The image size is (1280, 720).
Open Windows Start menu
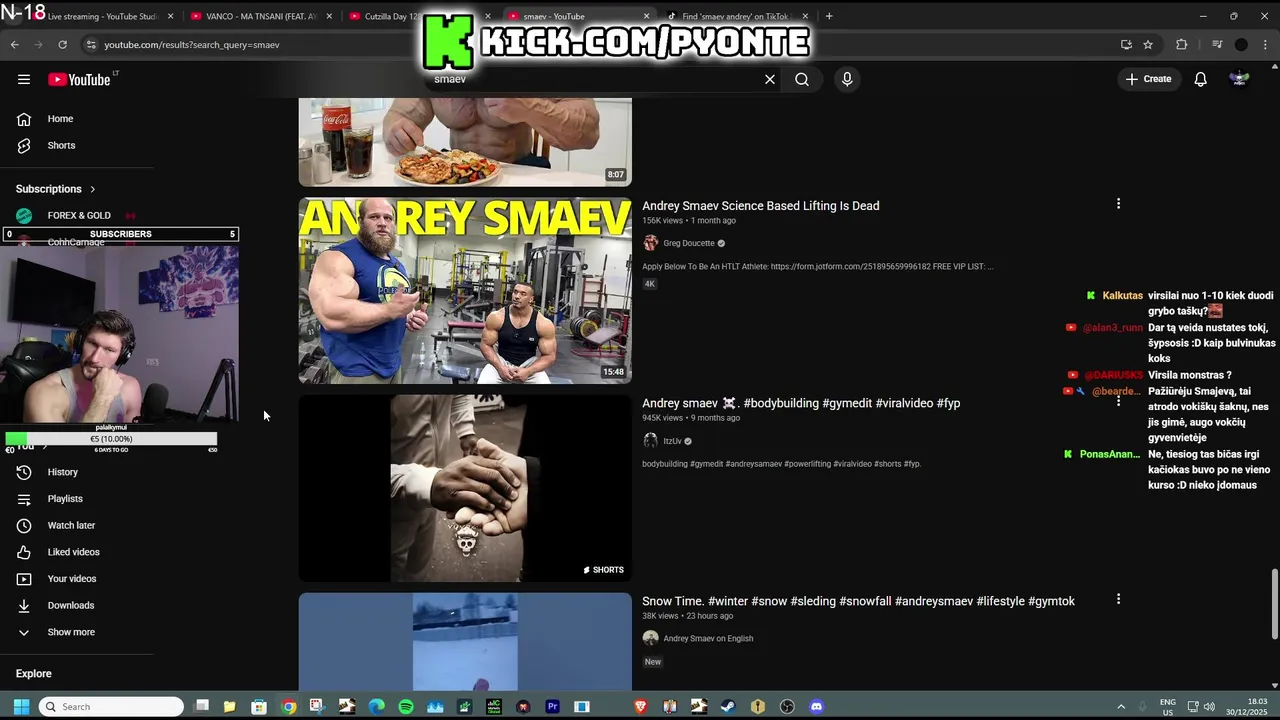[x=21, y=706]
